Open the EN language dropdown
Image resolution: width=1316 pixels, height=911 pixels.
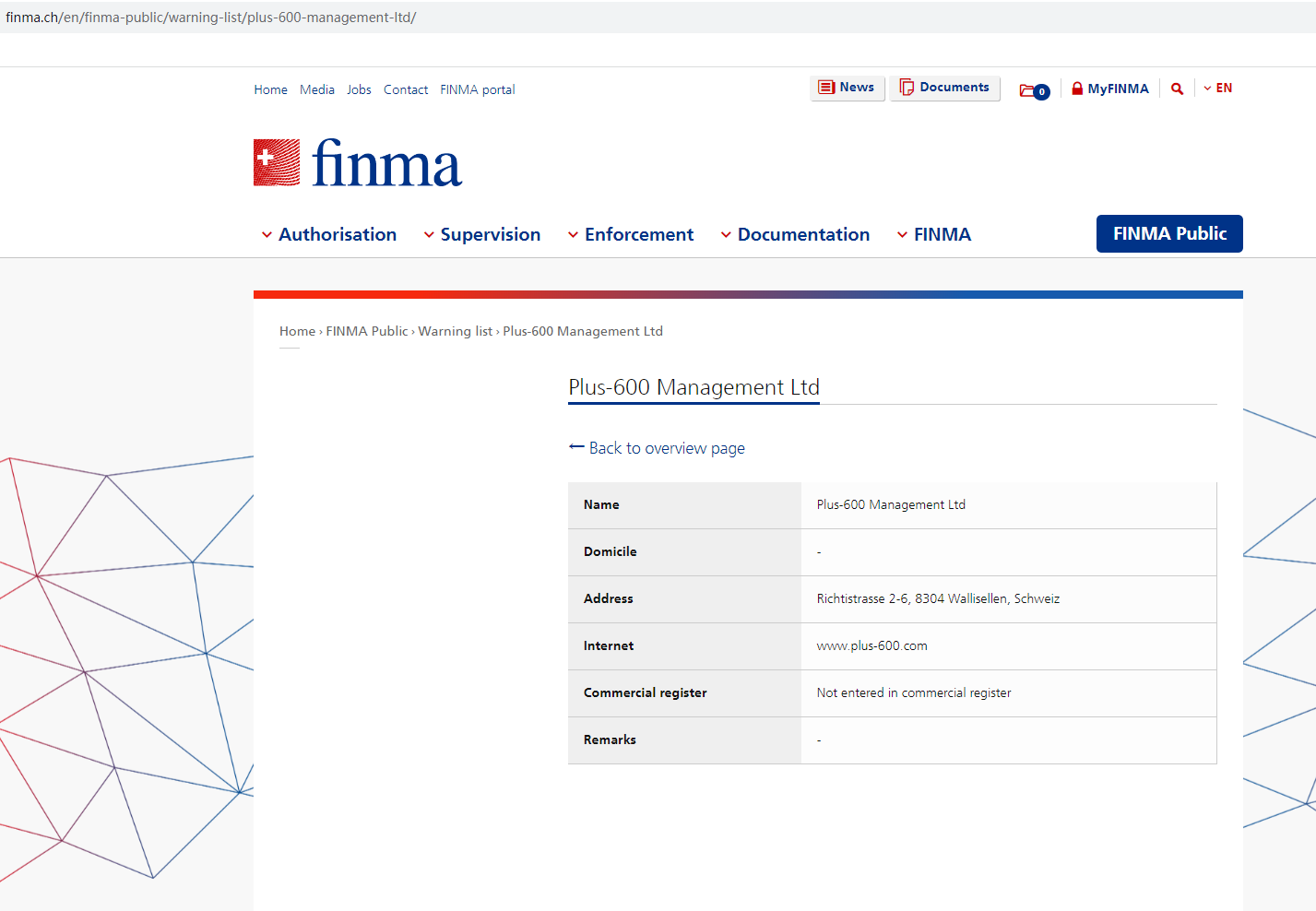pyautogui.click(x=1218, y=89)
